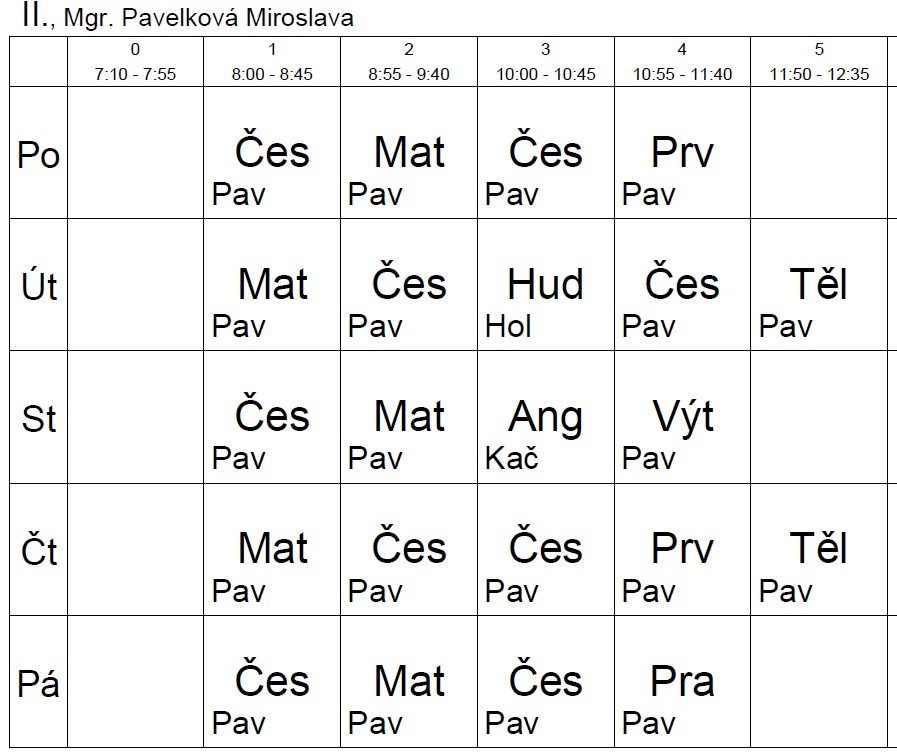Click teacher code Hol in Tuesday's Hud cell
Image resolution: width=897 pixels, height=755 pixels.
coord(508,327)
